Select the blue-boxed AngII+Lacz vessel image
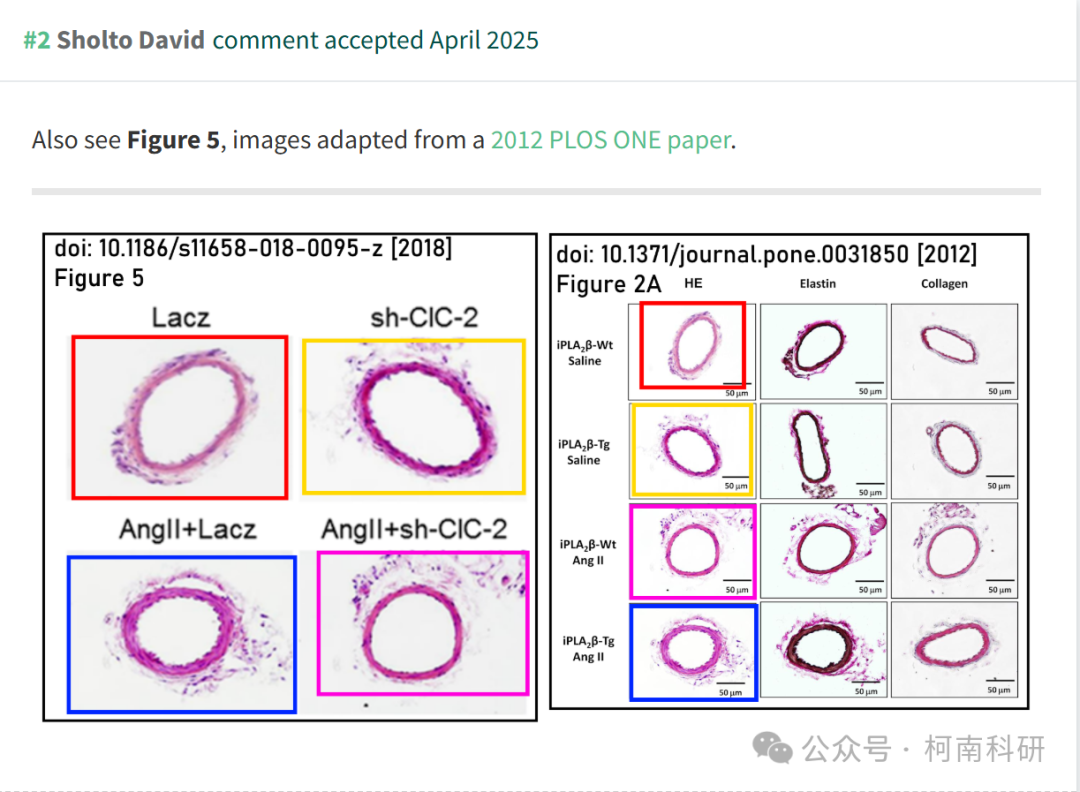The image size is (1080, 792). (x=182, y=634)
